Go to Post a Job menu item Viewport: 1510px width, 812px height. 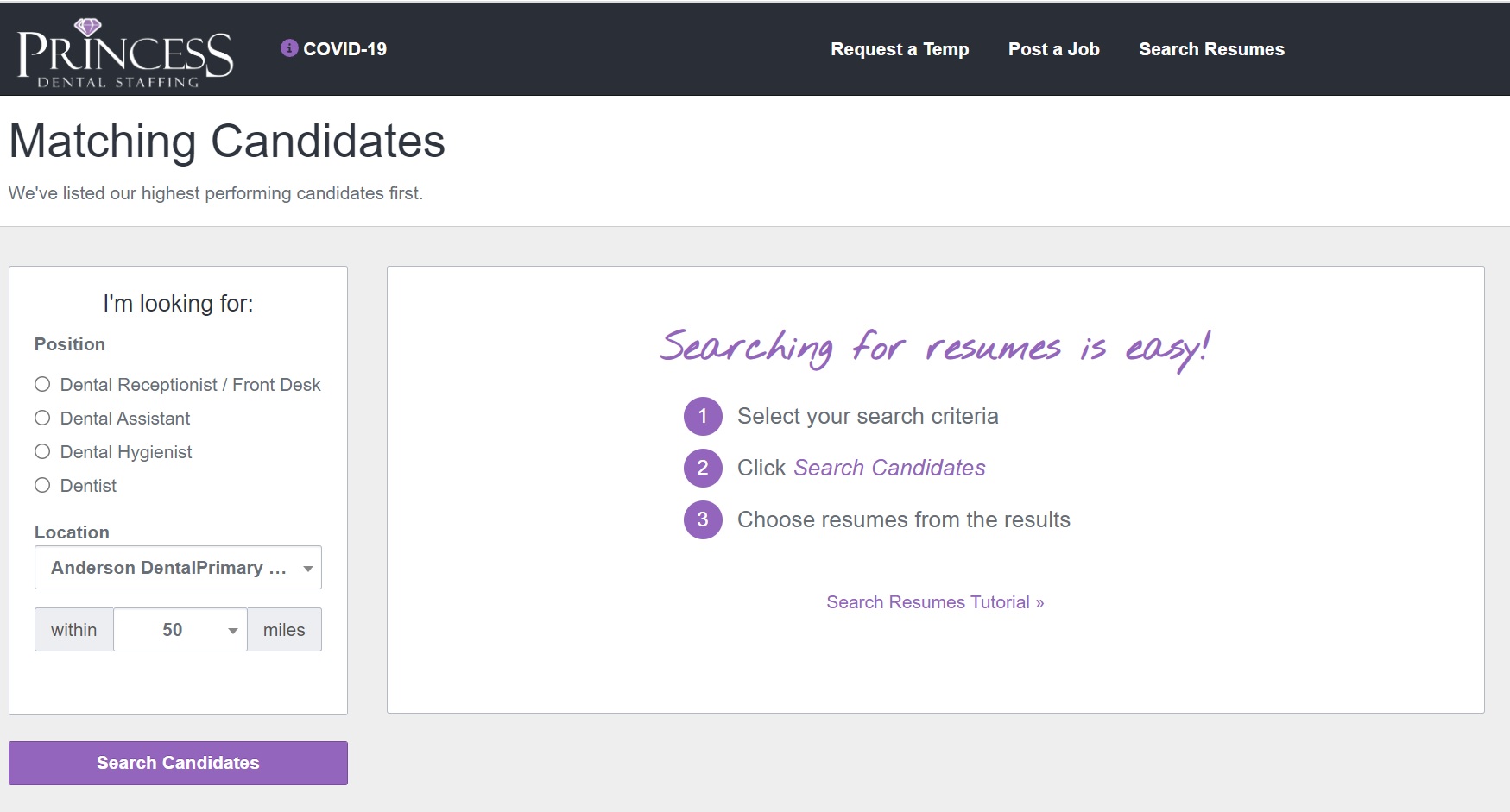[x=1053, y=49]
